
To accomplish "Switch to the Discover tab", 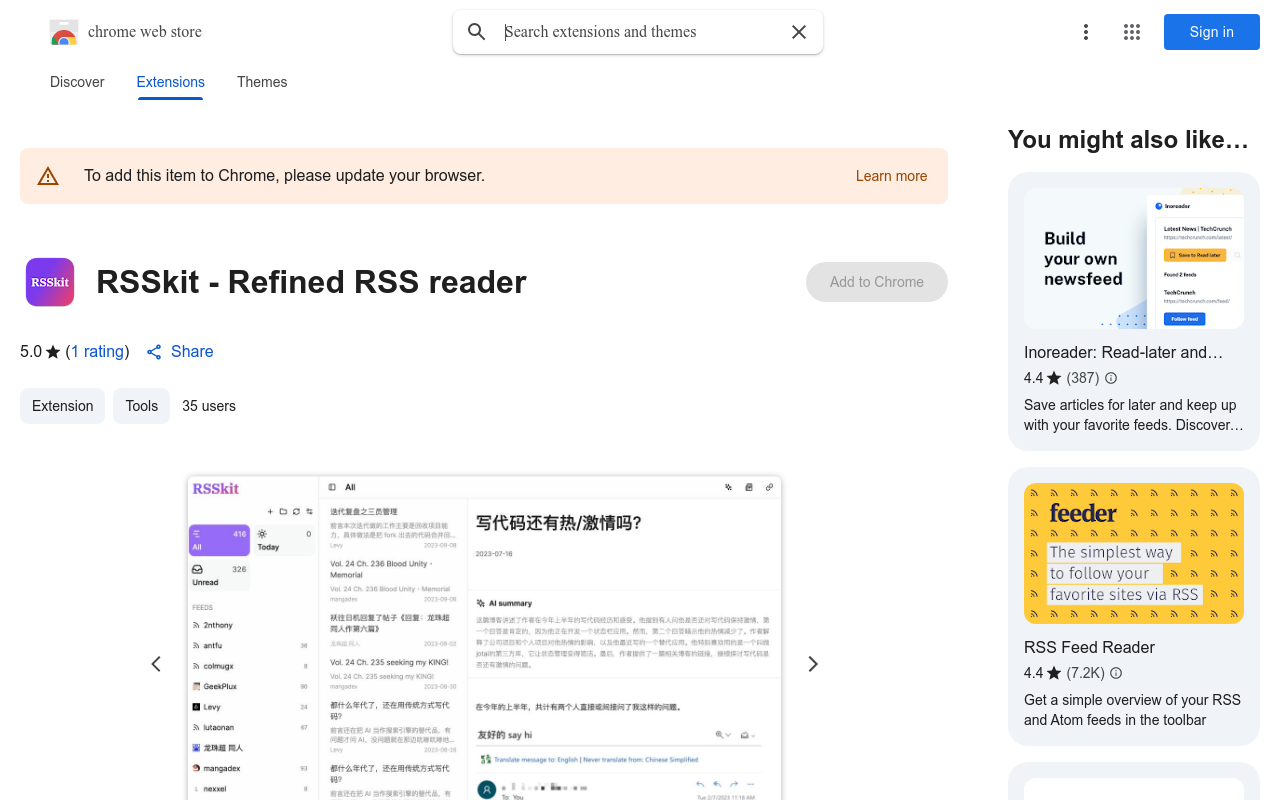I will point(77,82).
